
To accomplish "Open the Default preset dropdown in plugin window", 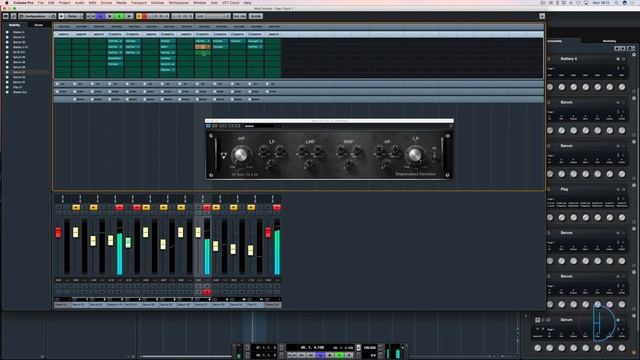I will (261, 126).
